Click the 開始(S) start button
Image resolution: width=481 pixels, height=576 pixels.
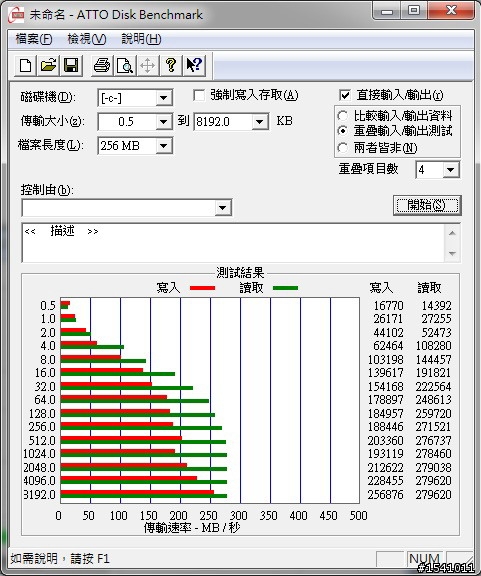(x=427, y=205)
